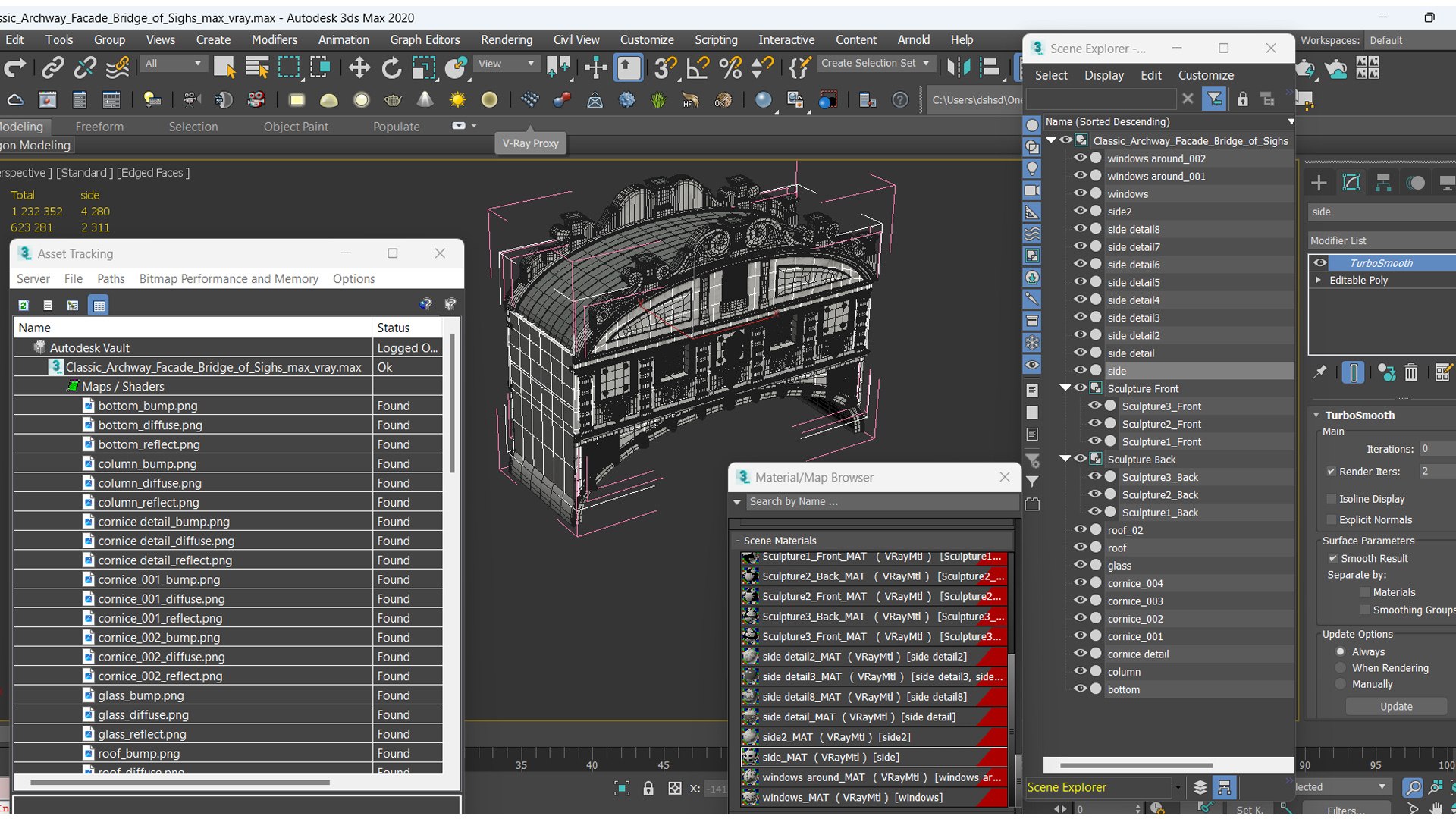Viewport: 1456px width, 819px height.
Task: Open the Workspaces Default dropdown
Action: click(x=1409, y=40)
